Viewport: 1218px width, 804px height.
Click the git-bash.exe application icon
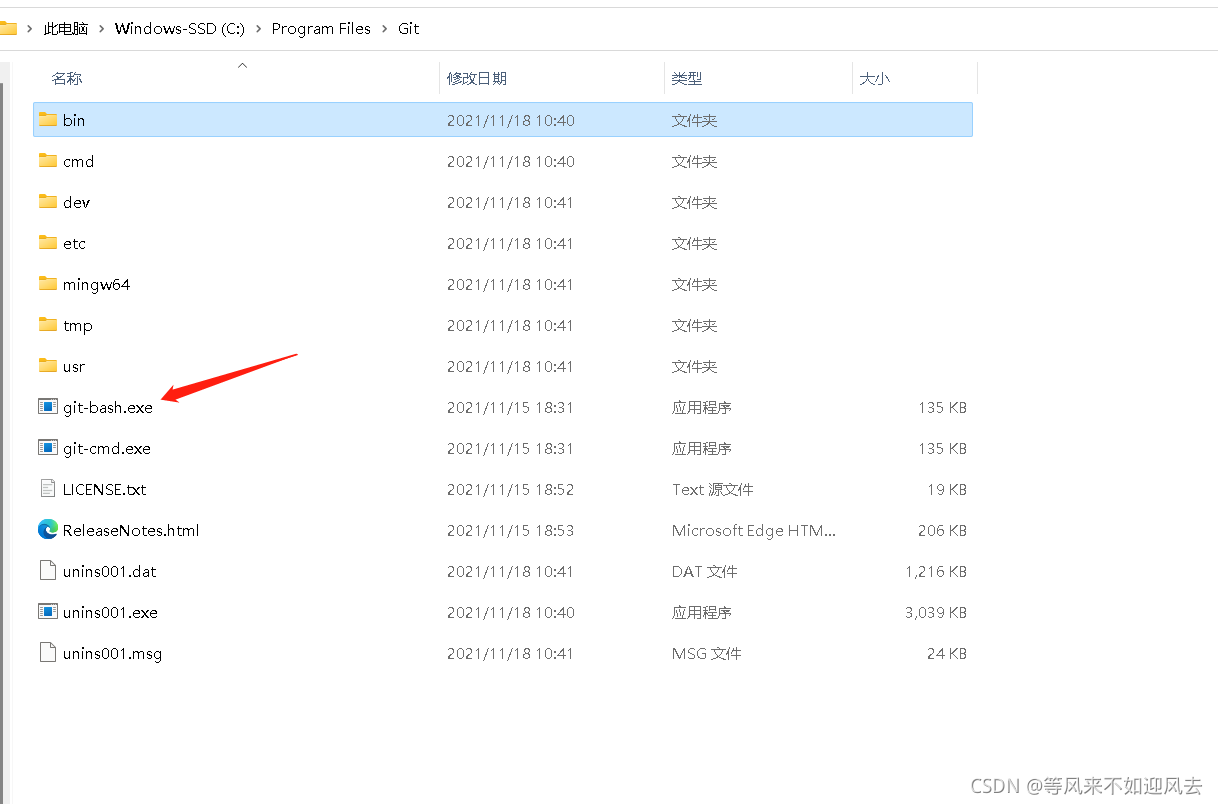click(x=48, y=406)
